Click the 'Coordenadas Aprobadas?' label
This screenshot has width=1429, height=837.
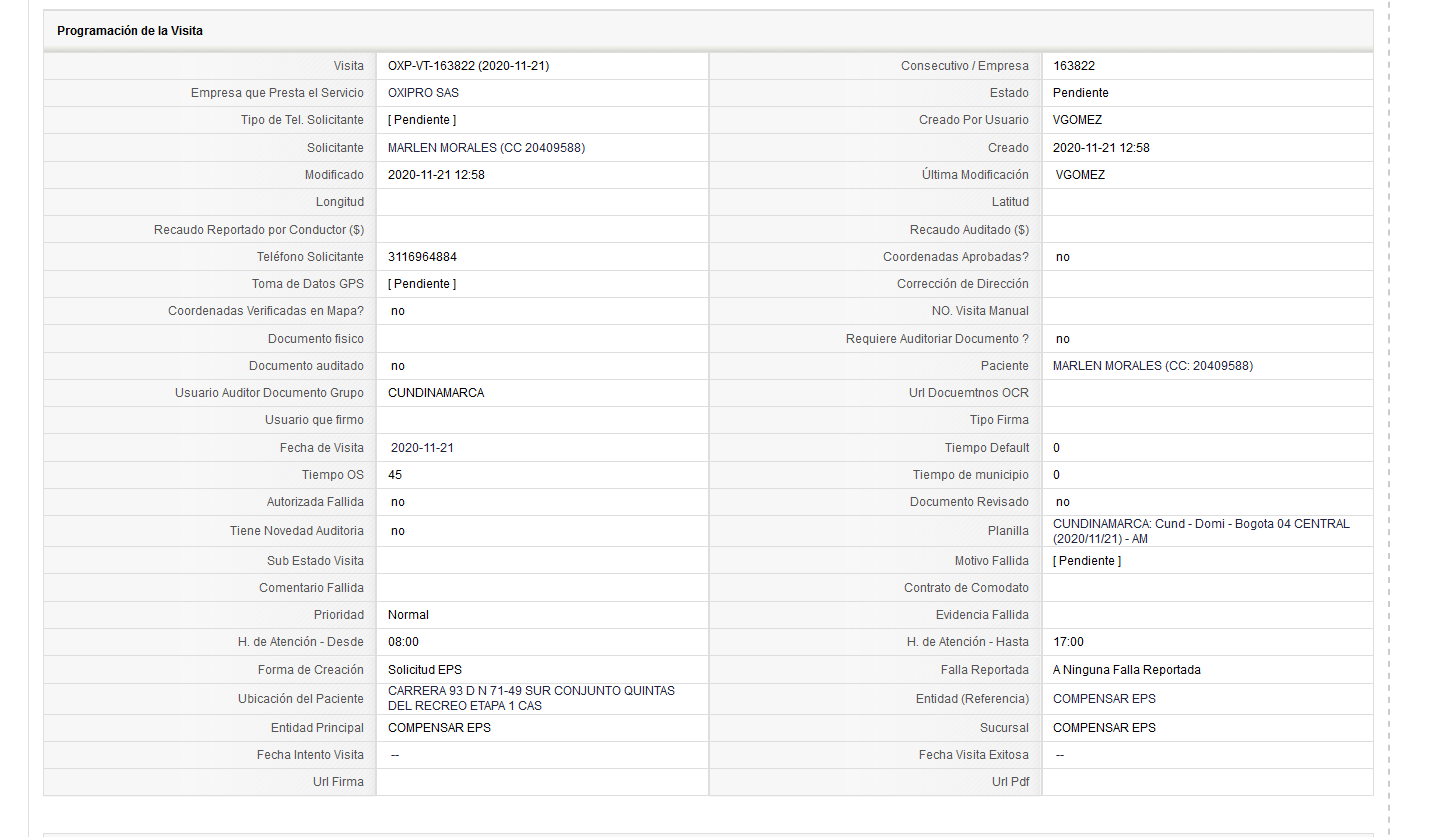click(x=956, y=257)
